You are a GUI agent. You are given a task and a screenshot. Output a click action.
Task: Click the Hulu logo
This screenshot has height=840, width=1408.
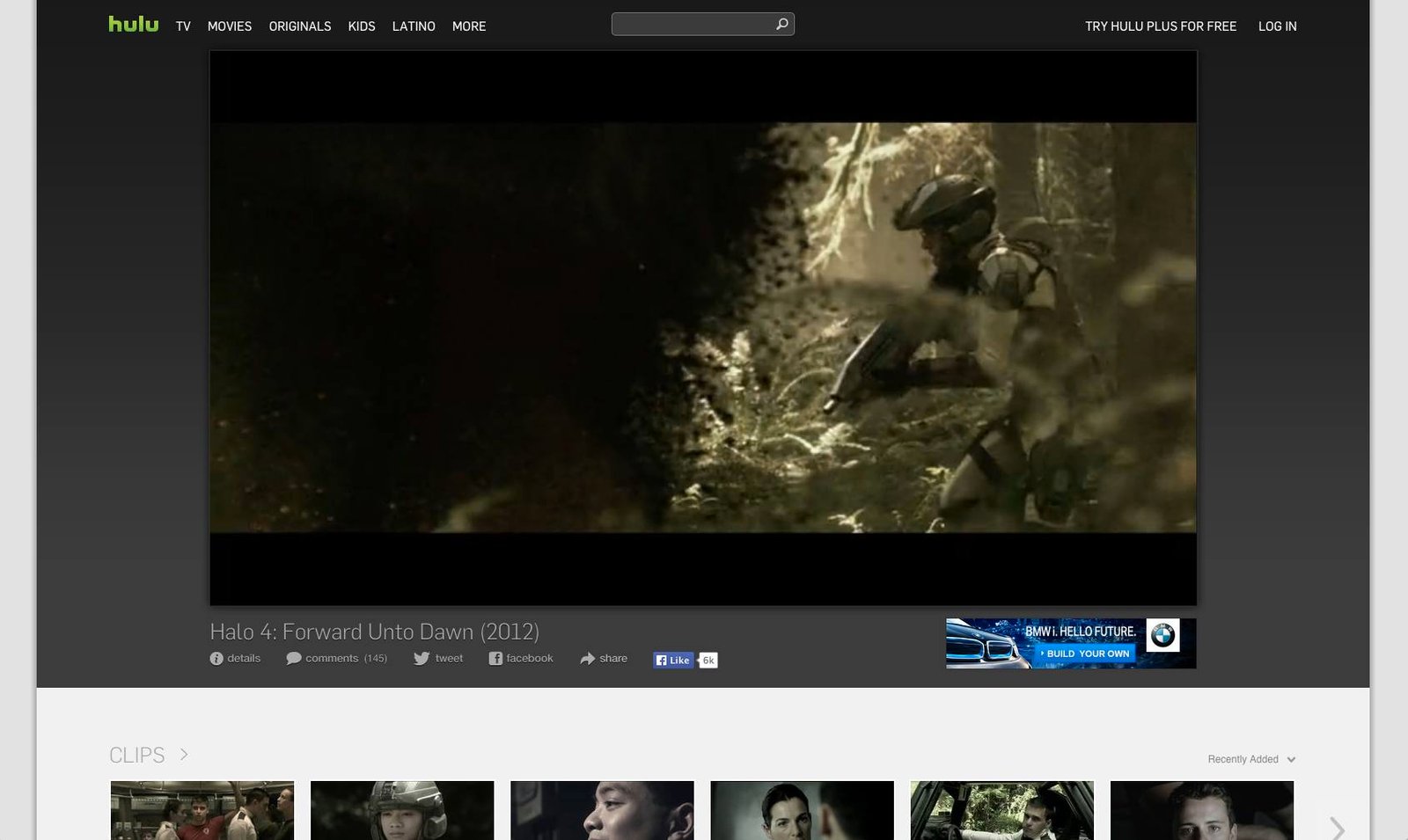134,24
